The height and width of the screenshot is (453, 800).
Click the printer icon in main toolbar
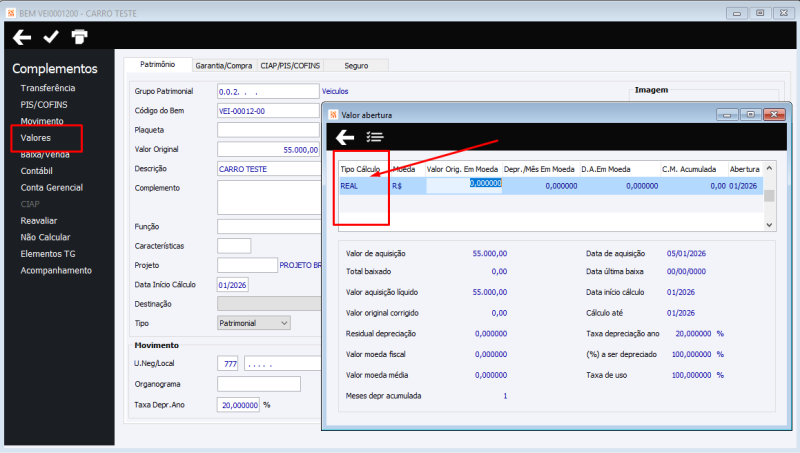(79, 37)
